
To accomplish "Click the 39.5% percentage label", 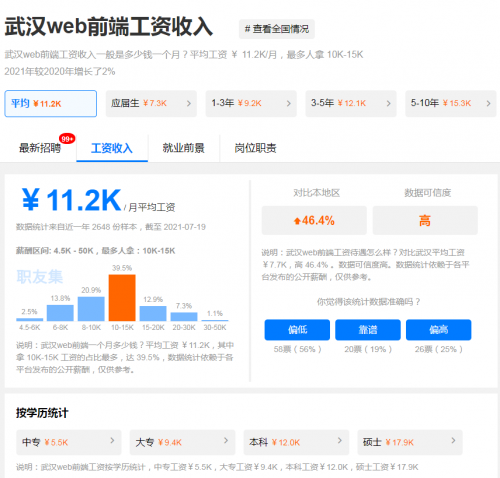I will 122,268.
